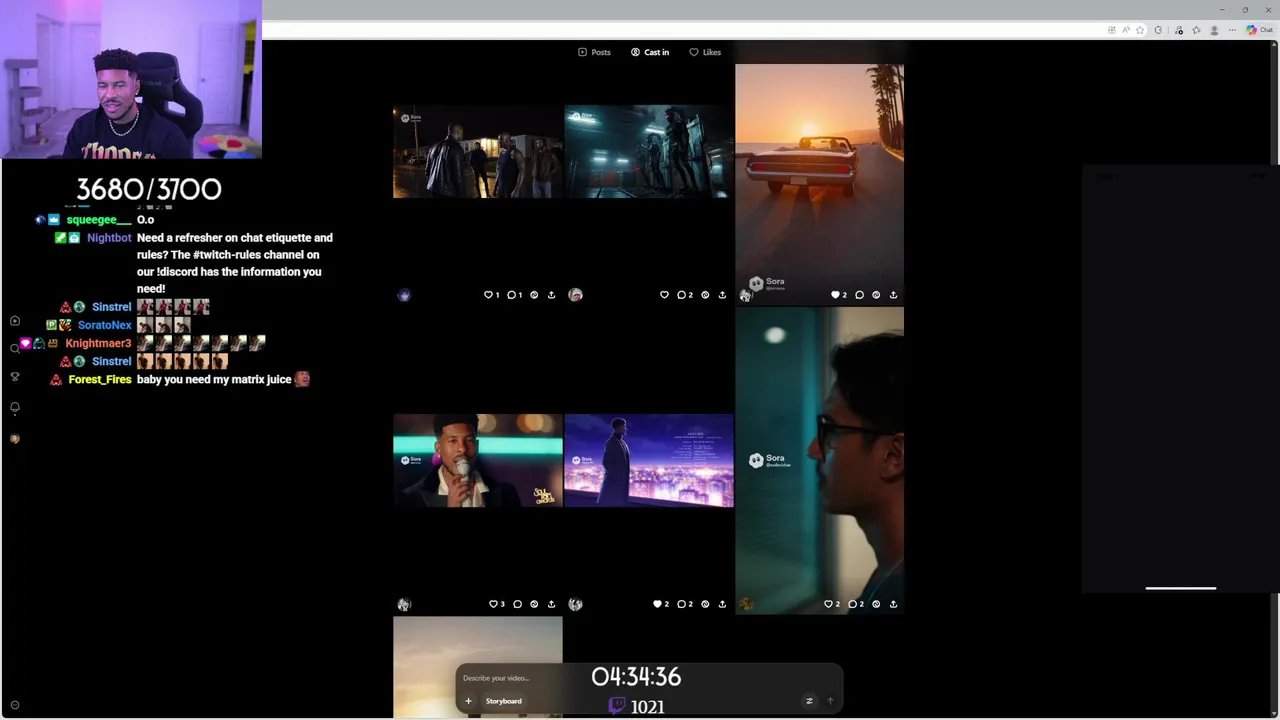This screenshot has height=720, width=1280.
Task: Open creator avatar under dark garage video
Action: coord(575,295)
